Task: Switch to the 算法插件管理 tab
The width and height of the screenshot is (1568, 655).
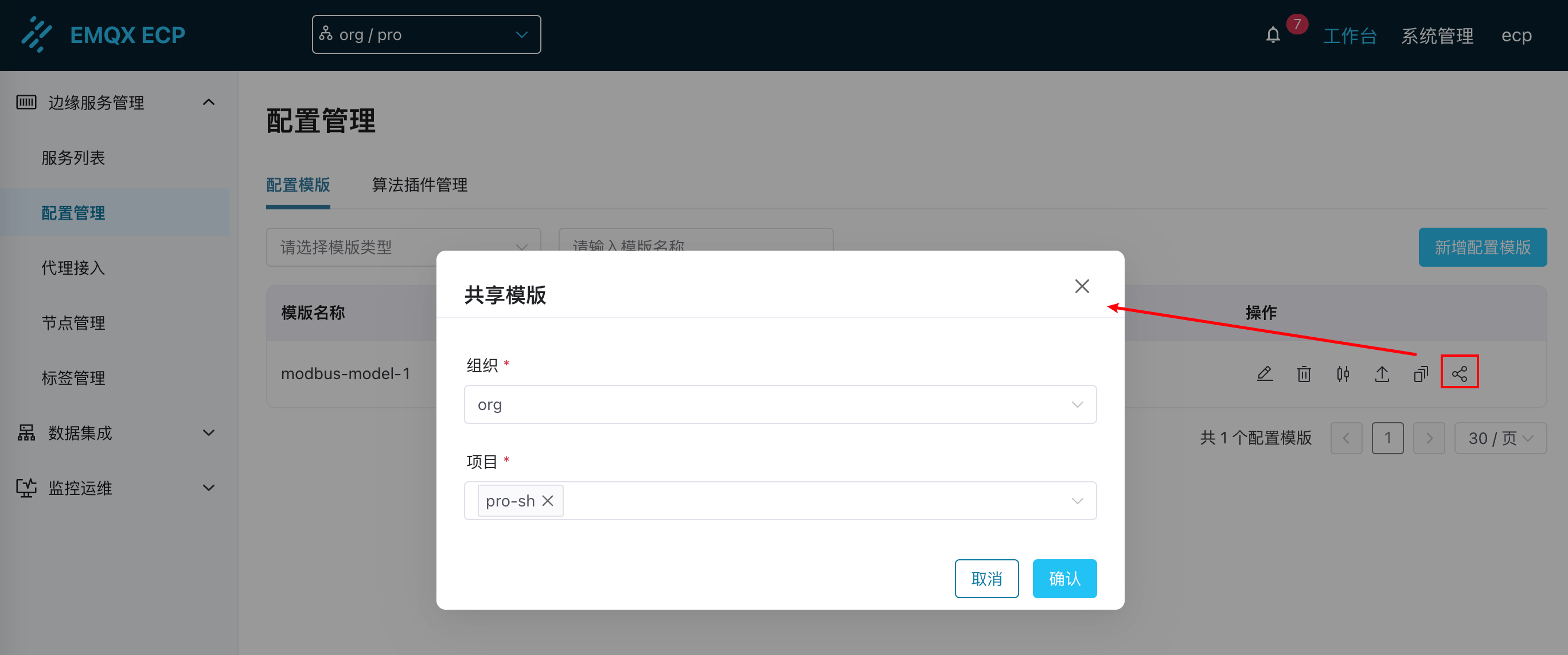Action: point(419,185)
